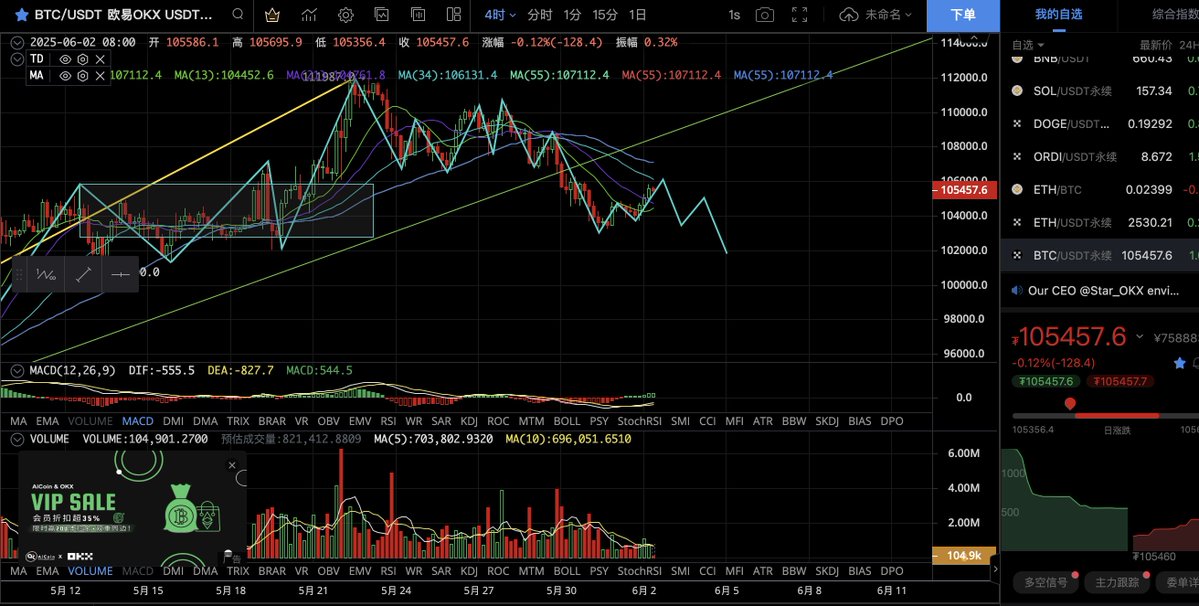Select ORDI/USDT永续 in watchlist

coord(1100,157)
